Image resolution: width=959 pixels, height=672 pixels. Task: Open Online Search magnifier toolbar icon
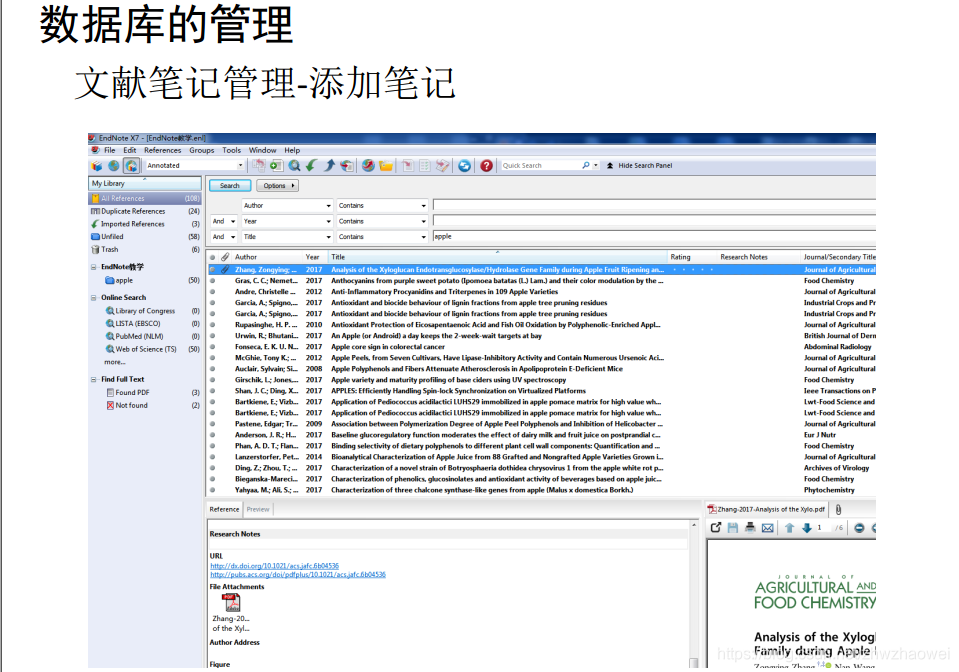294,166
